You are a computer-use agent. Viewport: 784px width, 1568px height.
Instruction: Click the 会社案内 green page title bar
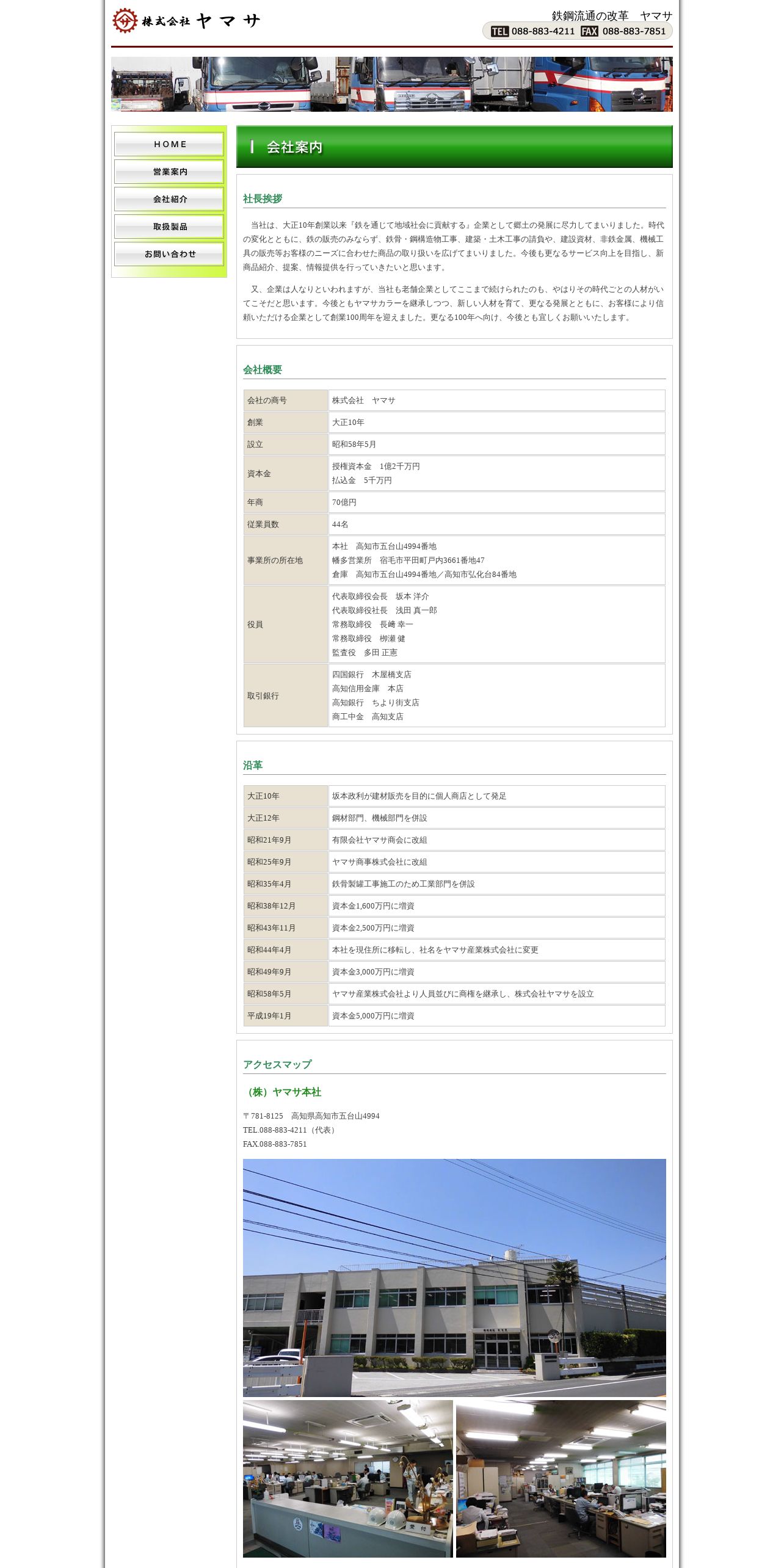454,147
